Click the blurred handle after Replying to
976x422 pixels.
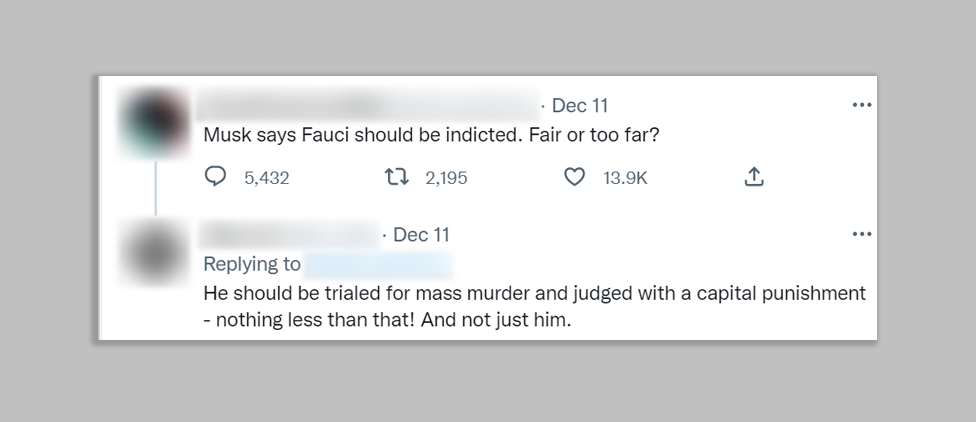376,264
